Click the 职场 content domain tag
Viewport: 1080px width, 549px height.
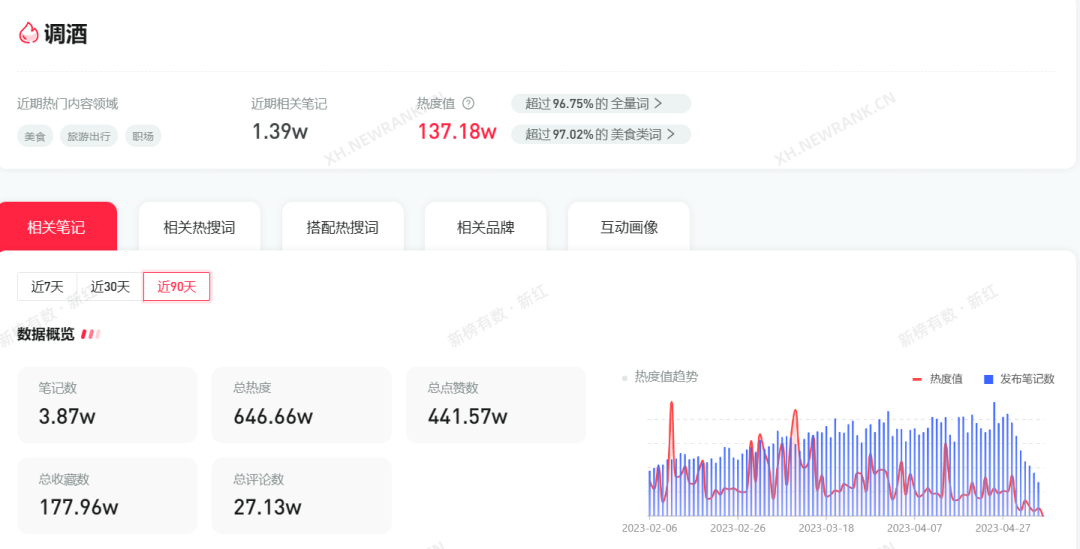143,136
